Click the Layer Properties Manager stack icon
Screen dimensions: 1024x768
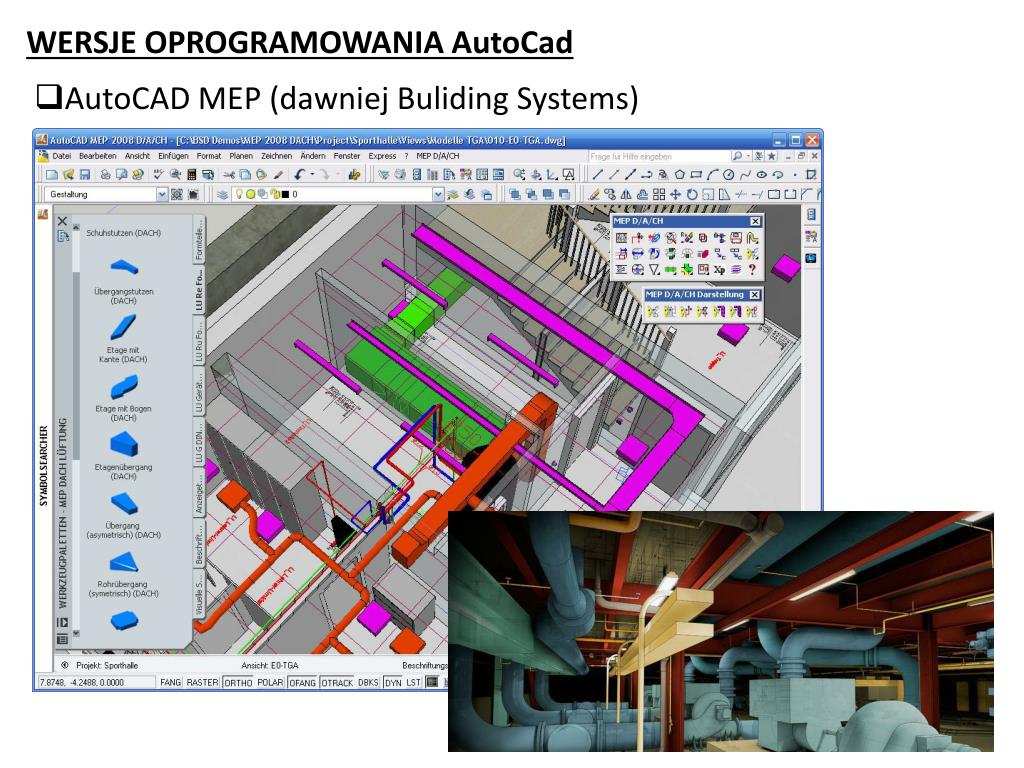click(x=223, y=195)
